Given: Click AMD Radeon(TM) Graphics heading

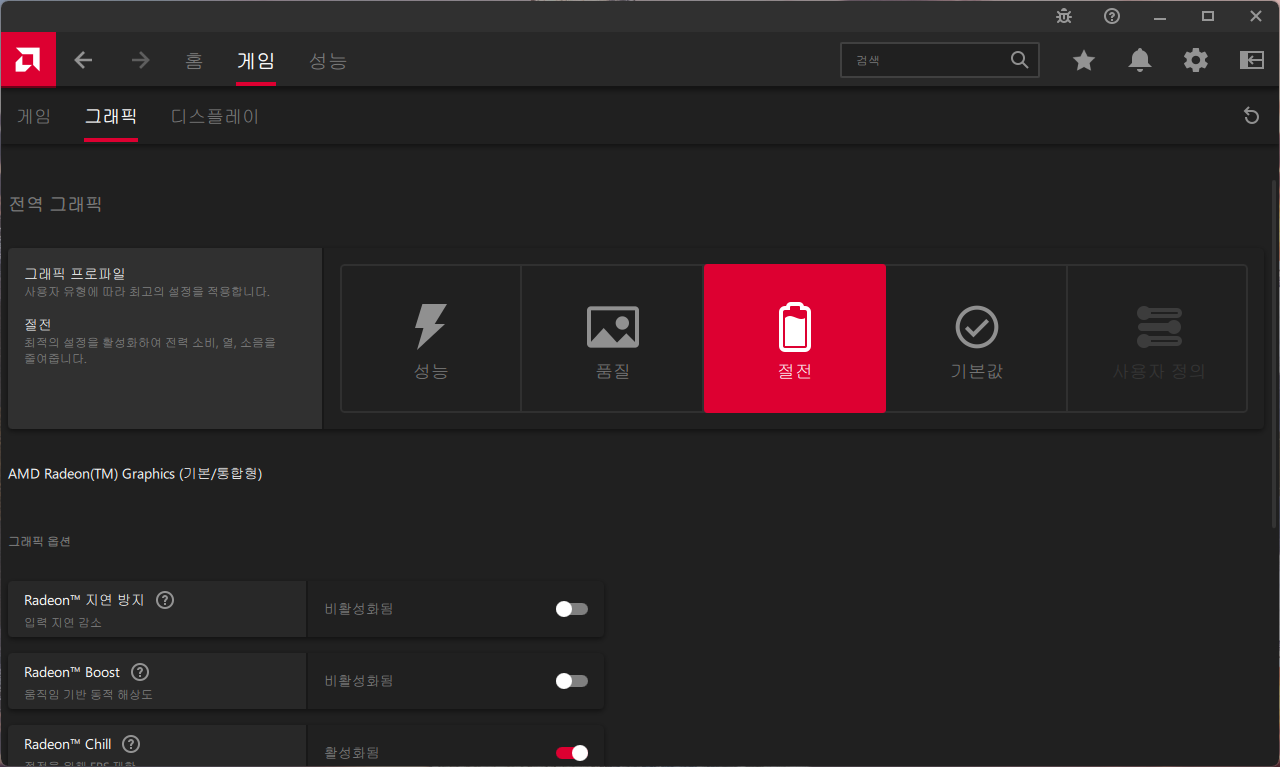Looking at the screenshot, I should click(135, 473).
